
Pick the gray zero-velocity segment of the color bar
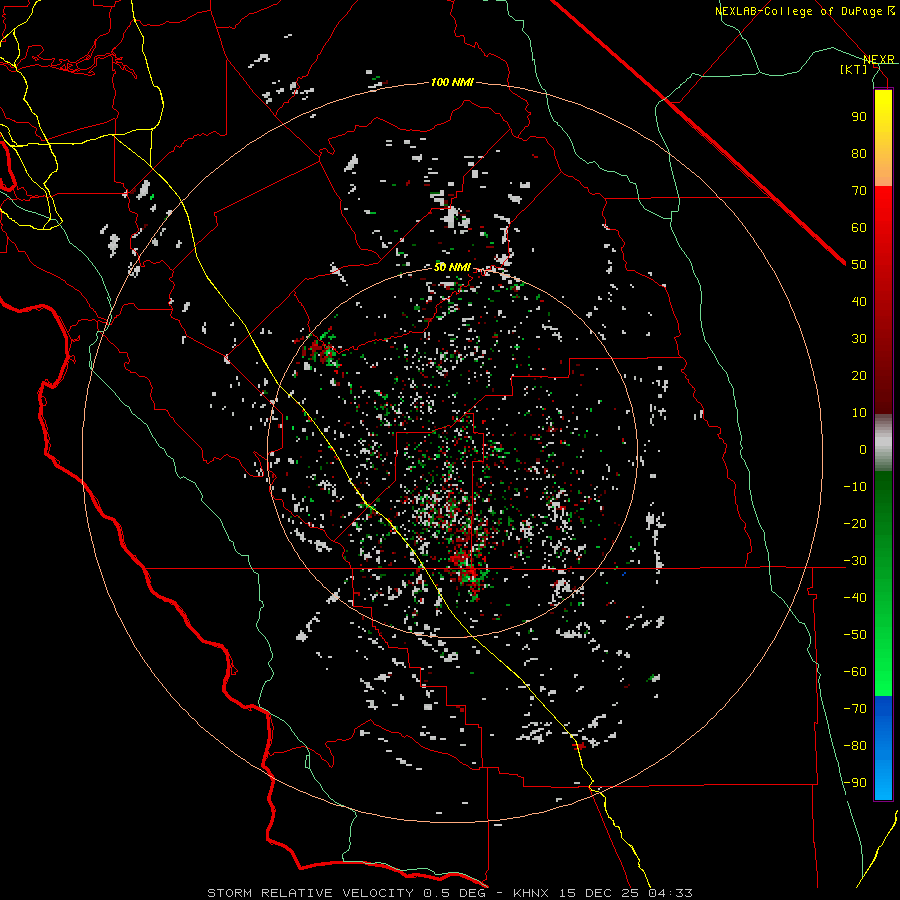(883, 443)
